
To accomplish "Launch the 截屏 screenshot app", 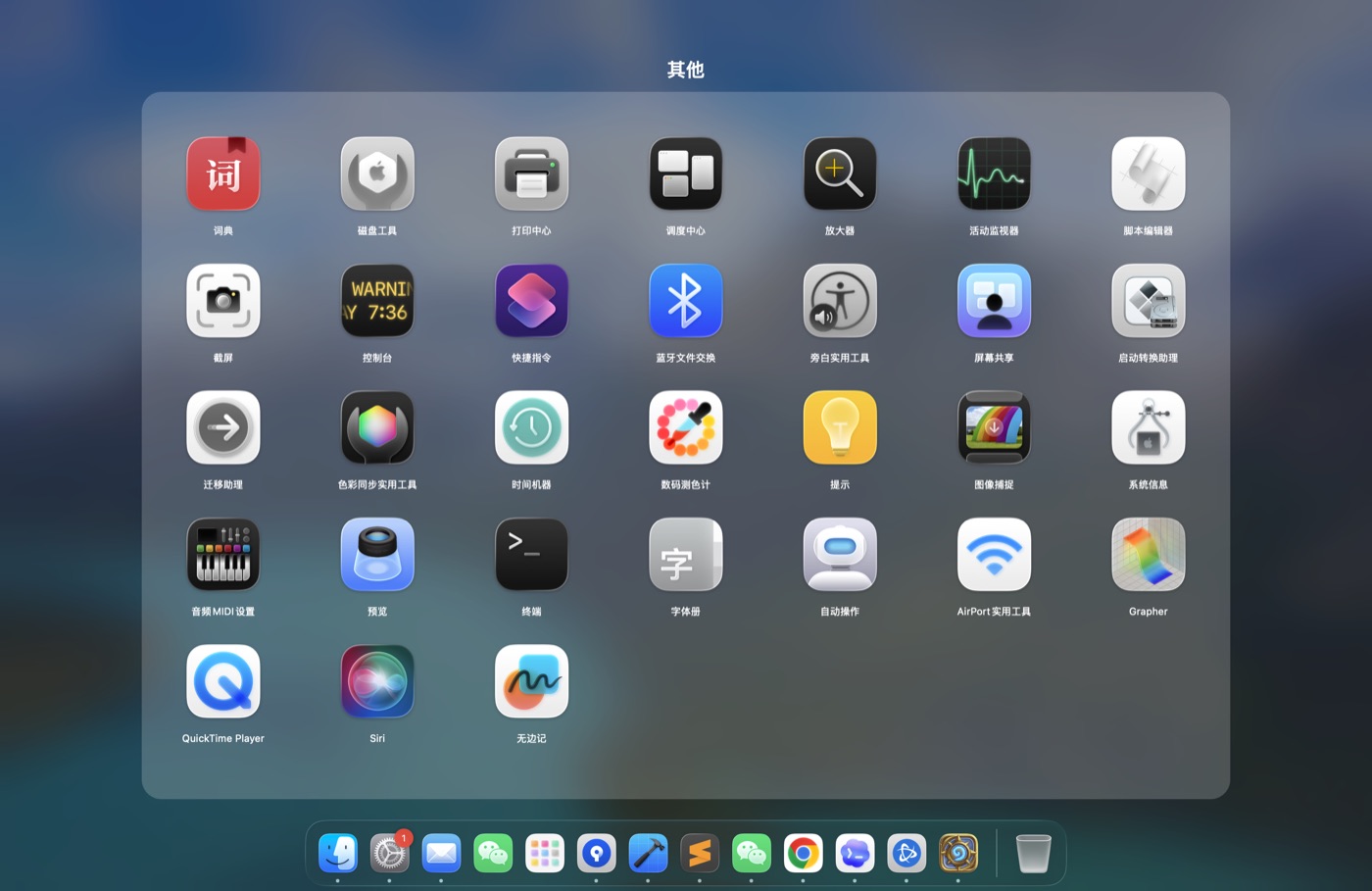I will click(223, 301).
